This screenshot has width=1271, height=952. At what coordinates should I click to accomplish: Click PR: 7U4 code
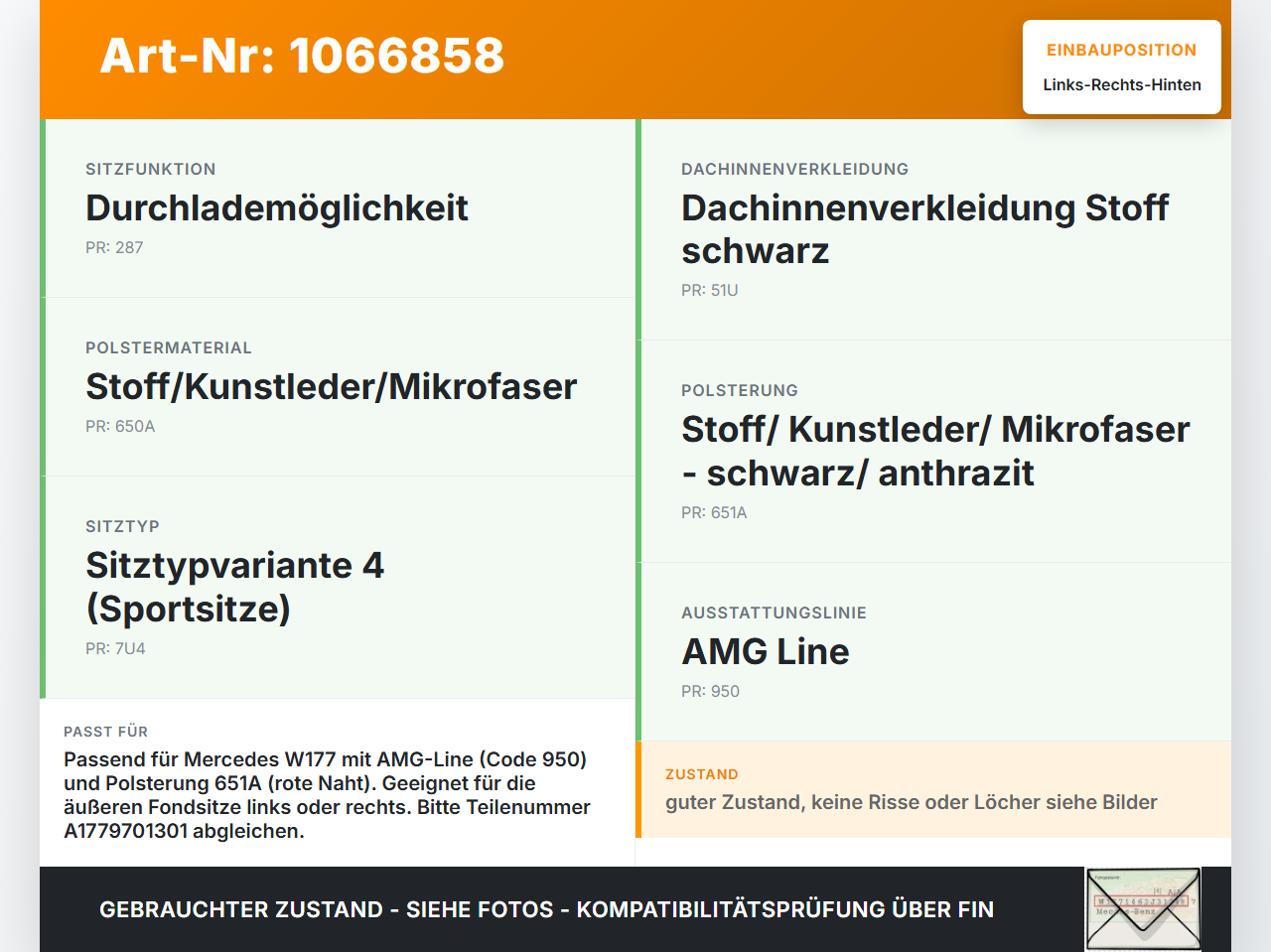pyautogui.click(x=115, y=649)
